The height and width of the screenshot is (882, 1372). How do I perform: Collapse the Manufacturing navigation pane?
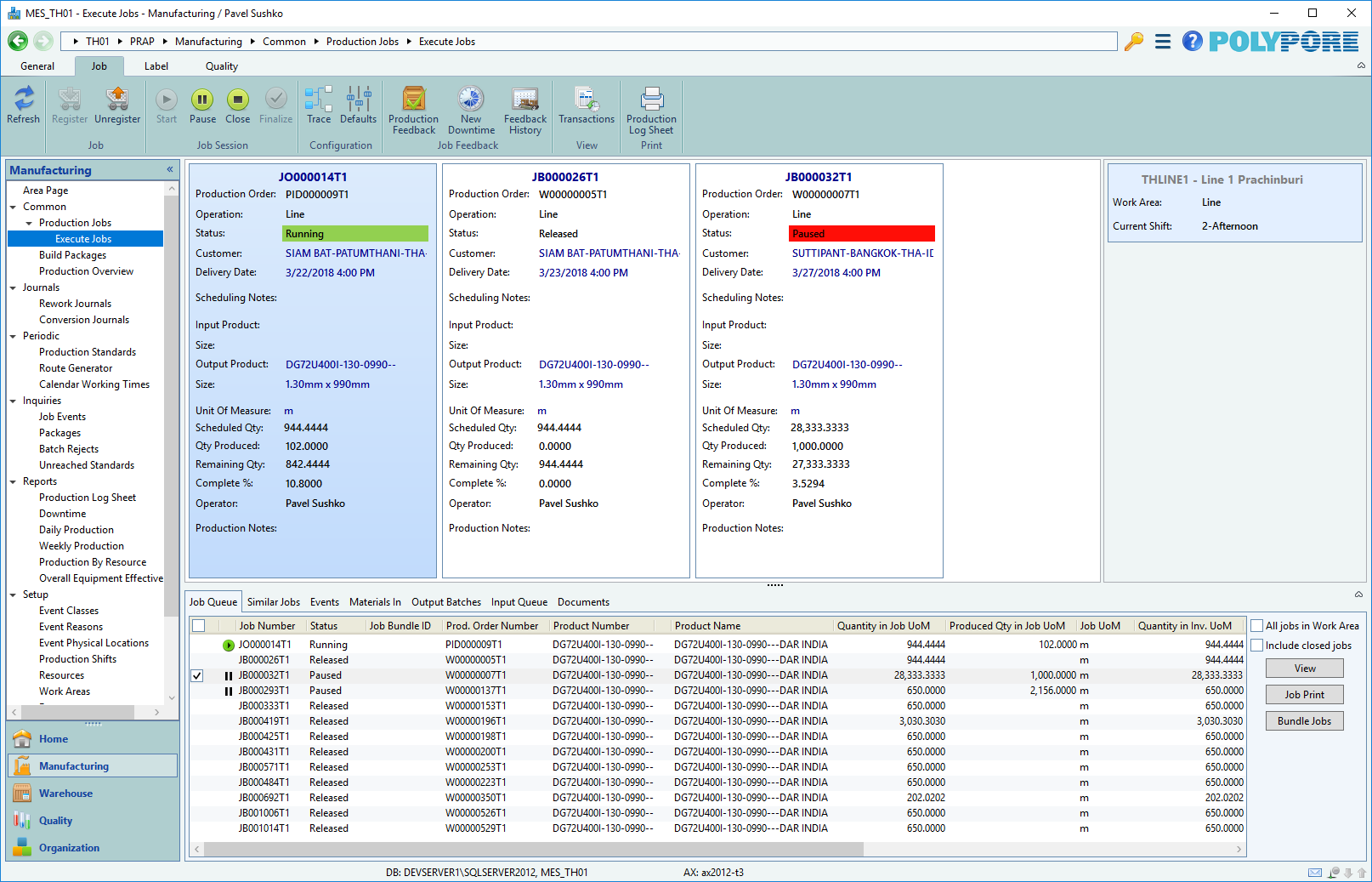[170, 170]
